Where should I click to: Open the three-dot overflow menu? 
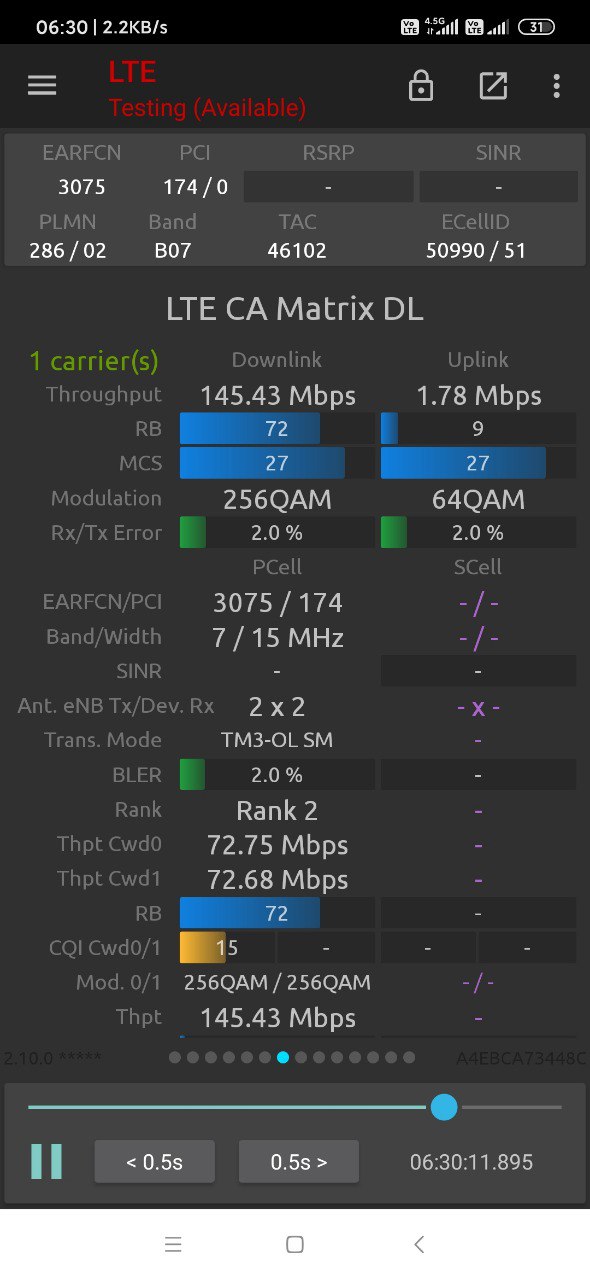pos(556,86)
